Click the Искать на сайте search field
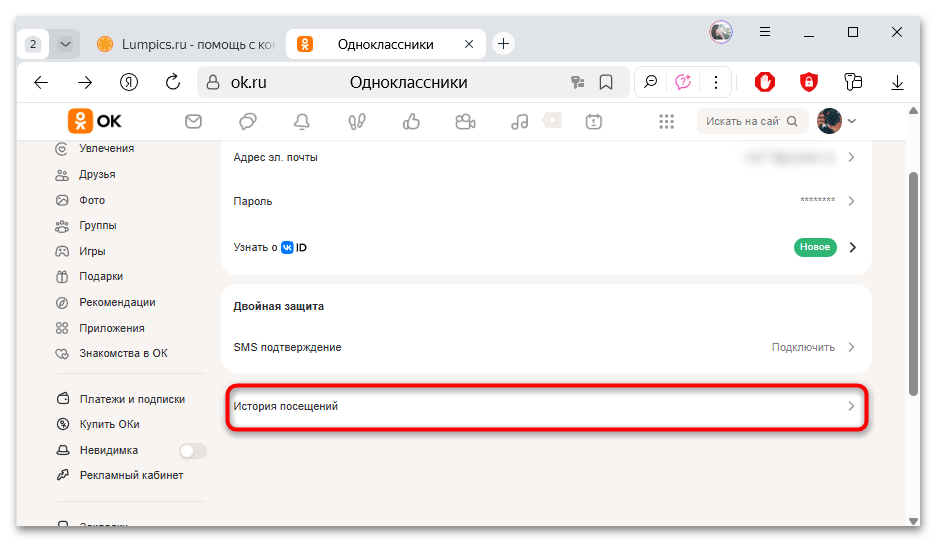The image size is (936, 542). tap(742, 122)
